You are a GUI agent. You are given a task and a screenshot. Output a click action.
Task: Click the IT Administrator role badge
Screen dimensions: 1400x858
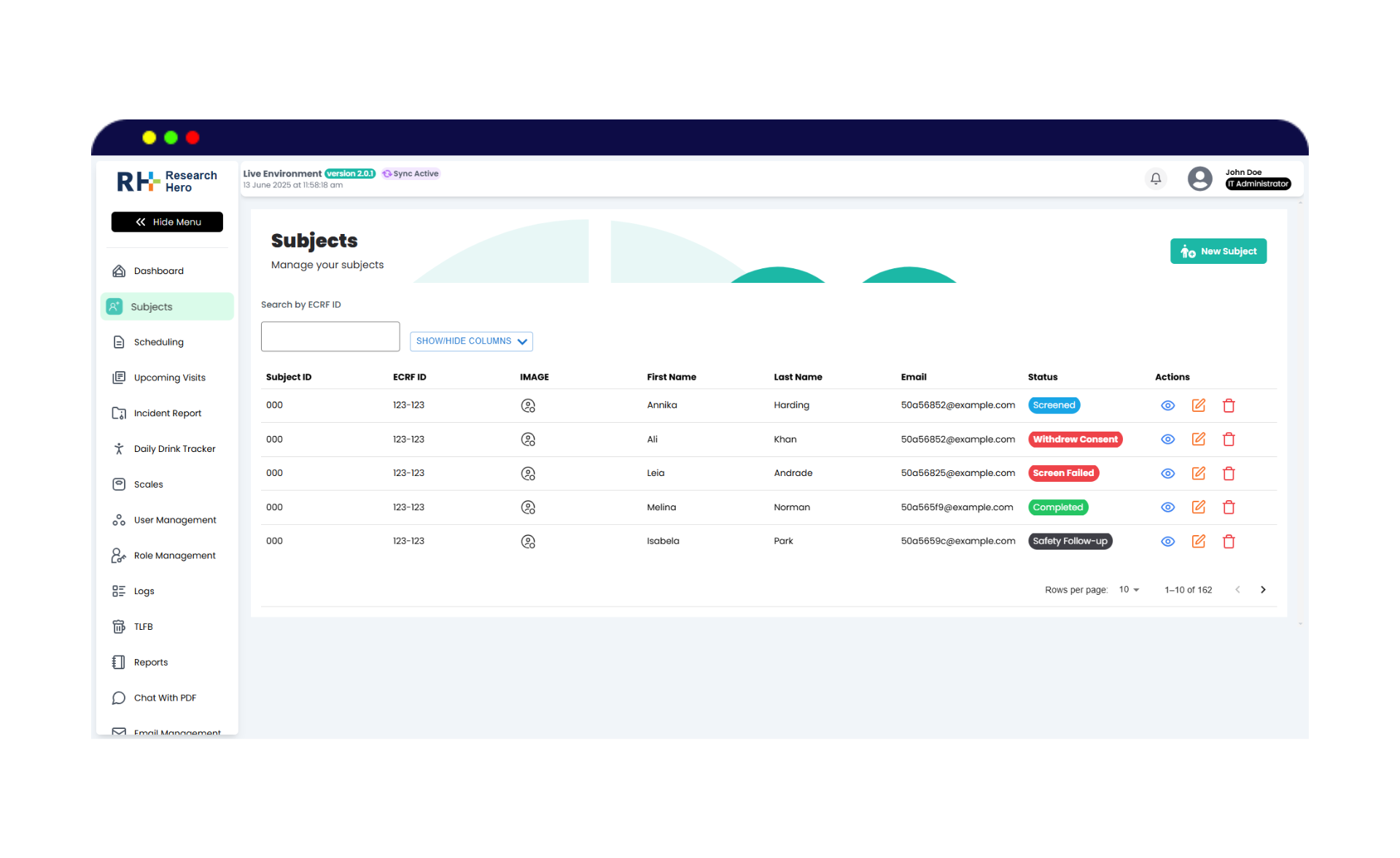1258,184
